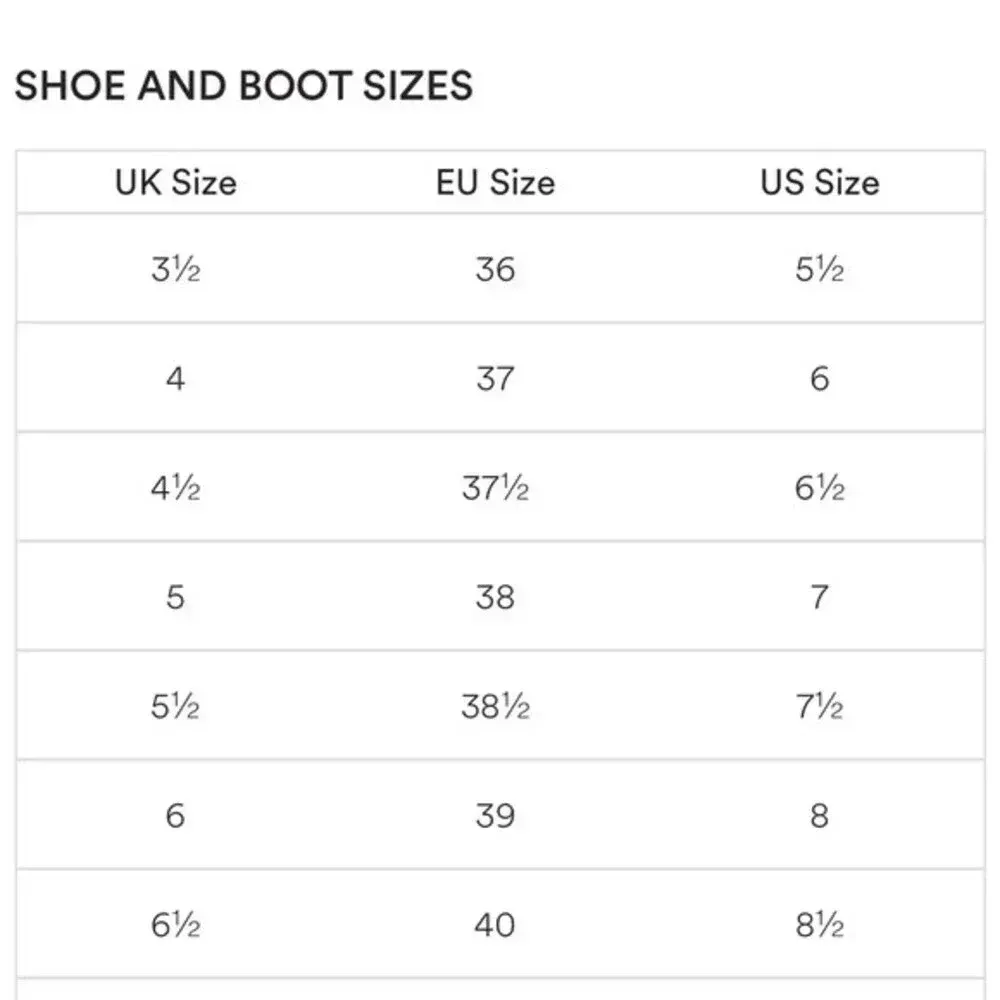Select the US size 6½ cell
The height and width of the screenshot is (1000, 1000).
[x=820, y=488]
